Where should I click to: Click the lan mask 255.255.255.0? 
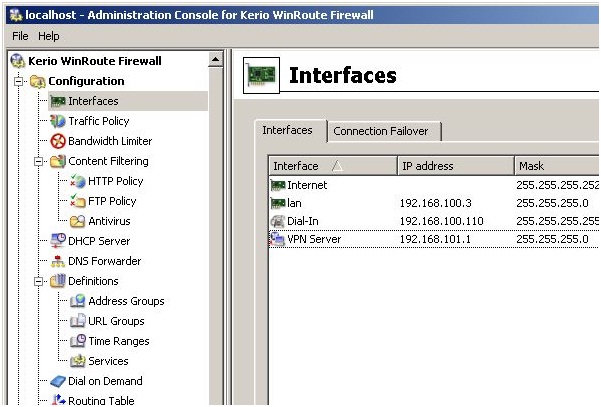click(x=552, y=203)
